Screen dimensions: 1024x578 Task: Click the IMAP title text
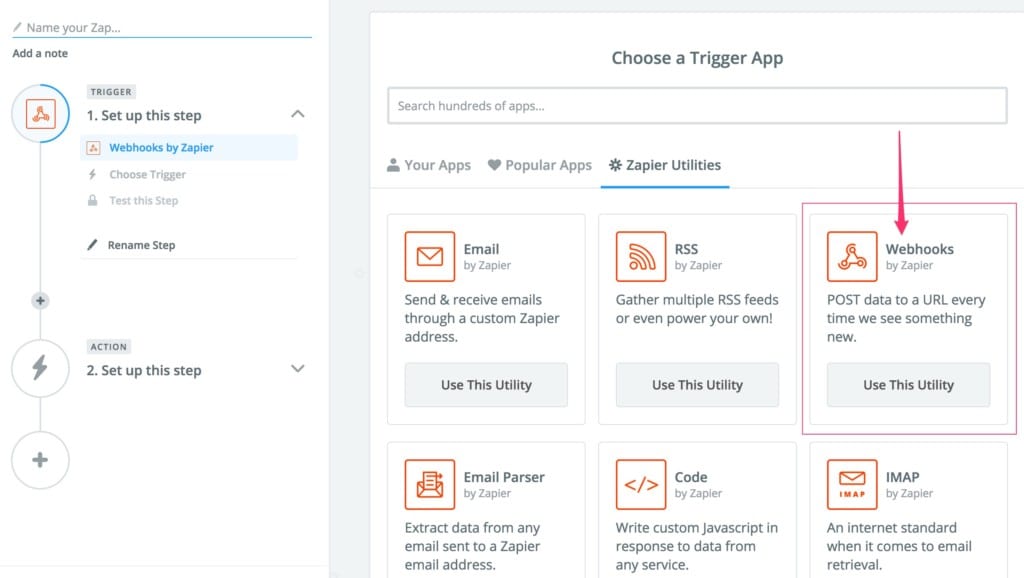(902, 477)
